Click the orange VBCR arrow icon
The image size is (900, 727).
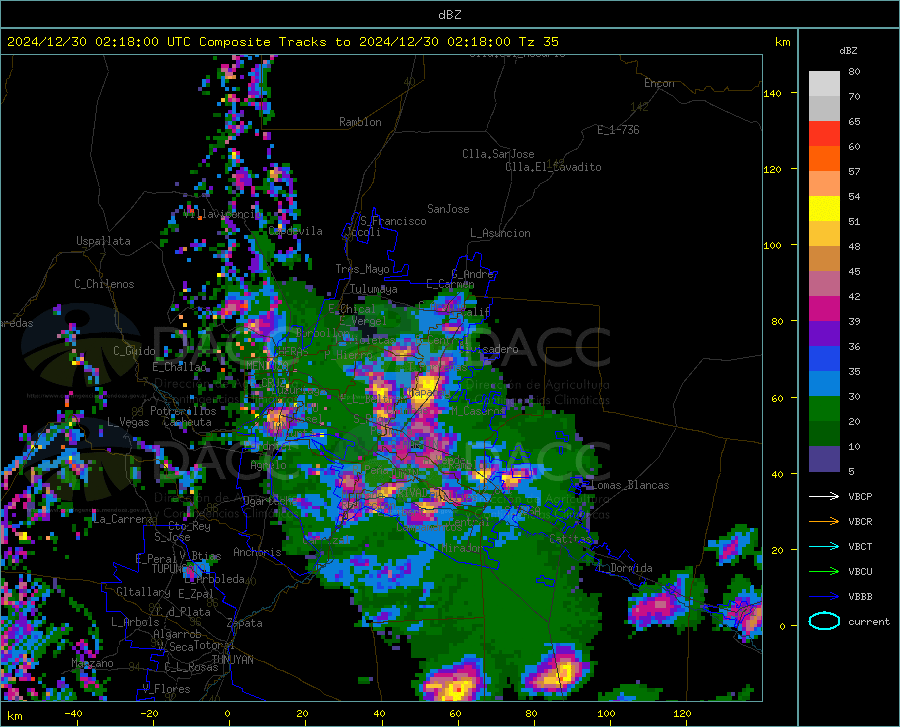(824, 521)
